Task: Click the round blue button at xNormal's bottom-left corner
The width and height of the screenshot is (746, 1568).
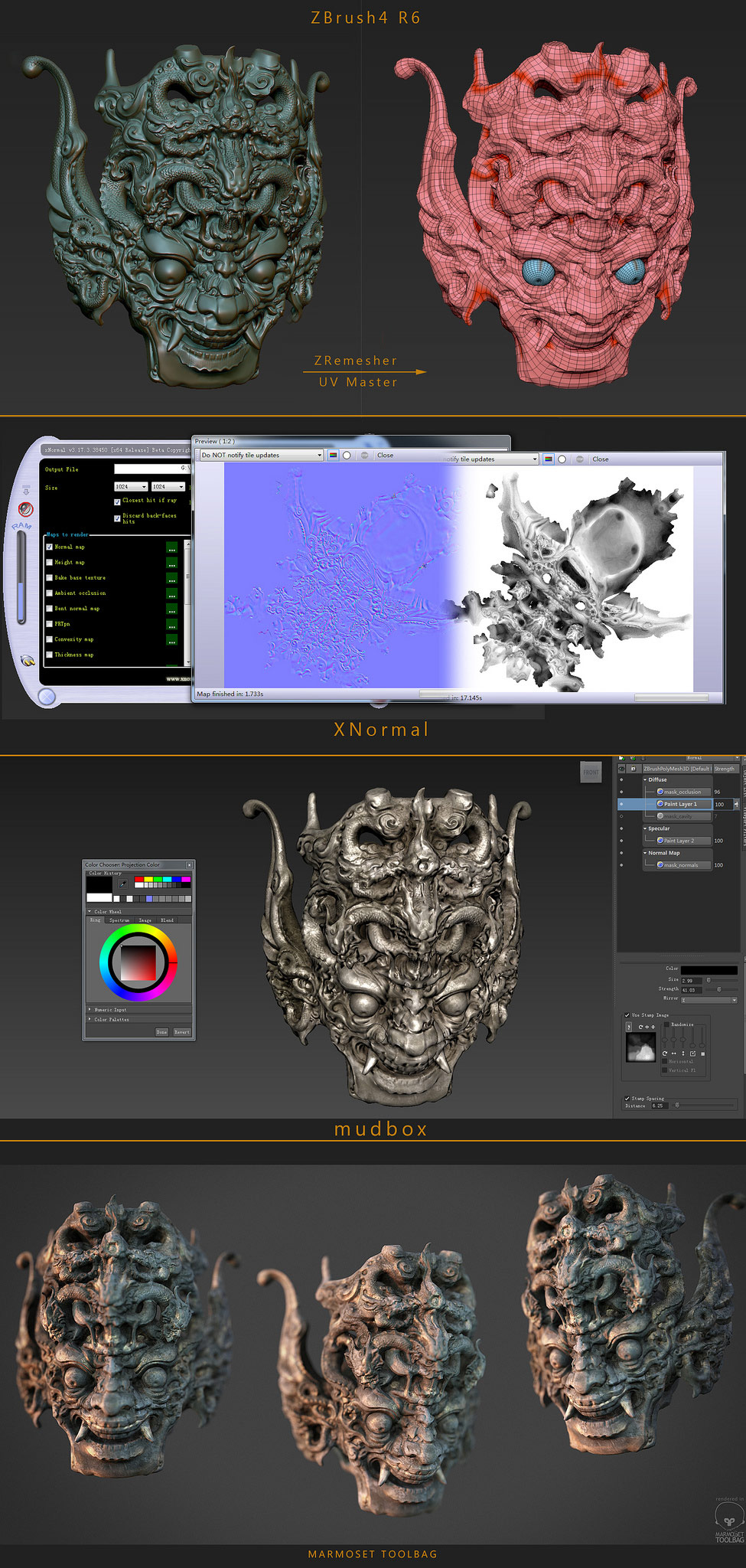Action: click(47, 696)
